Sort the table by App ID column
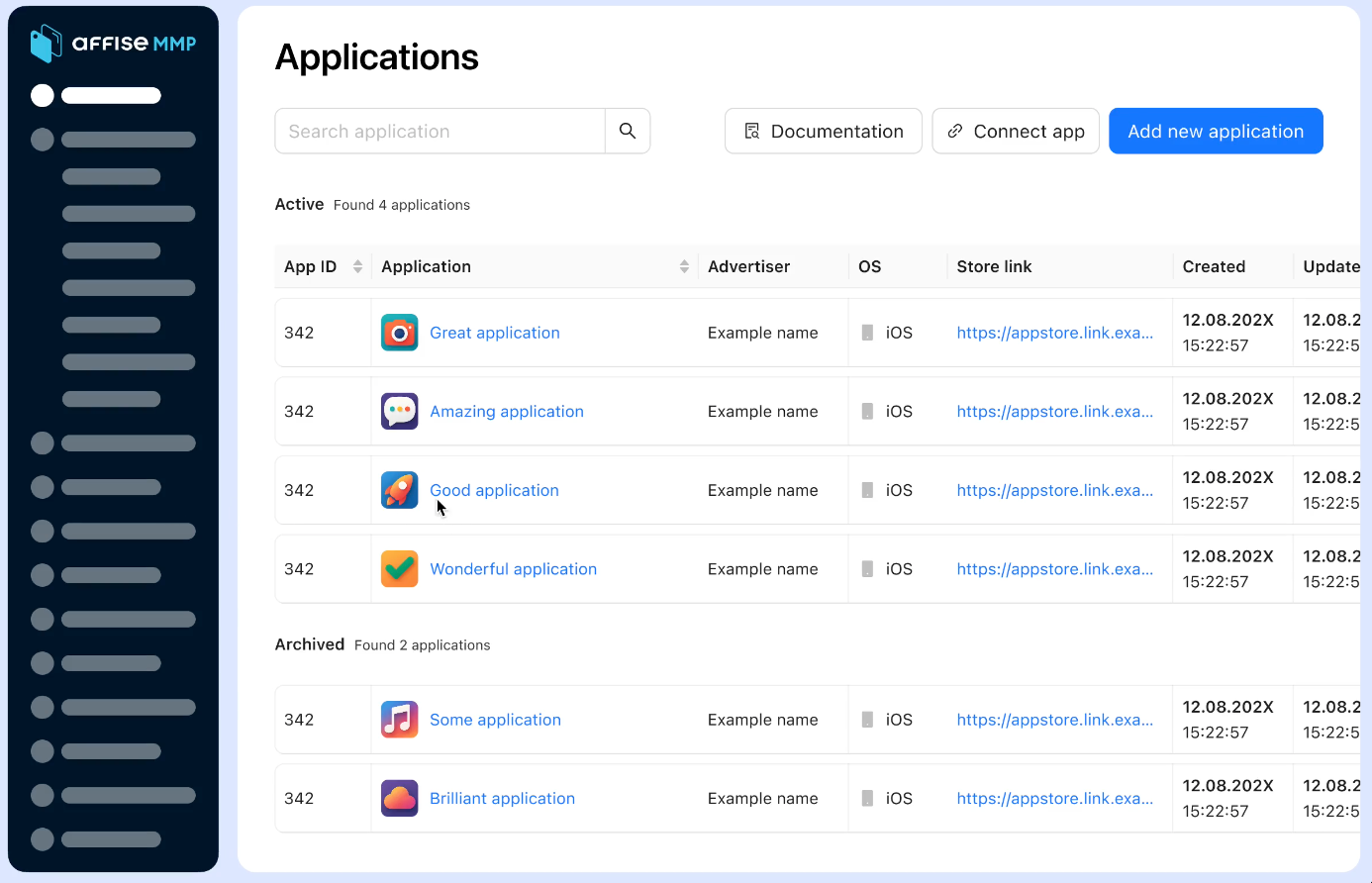 coord(355,266)
